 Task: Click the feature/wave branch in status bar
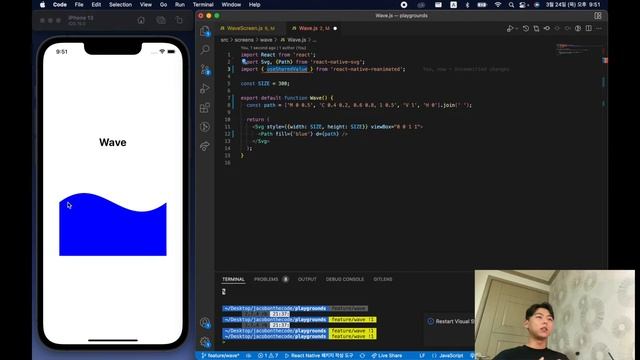(x=220, y=356)
